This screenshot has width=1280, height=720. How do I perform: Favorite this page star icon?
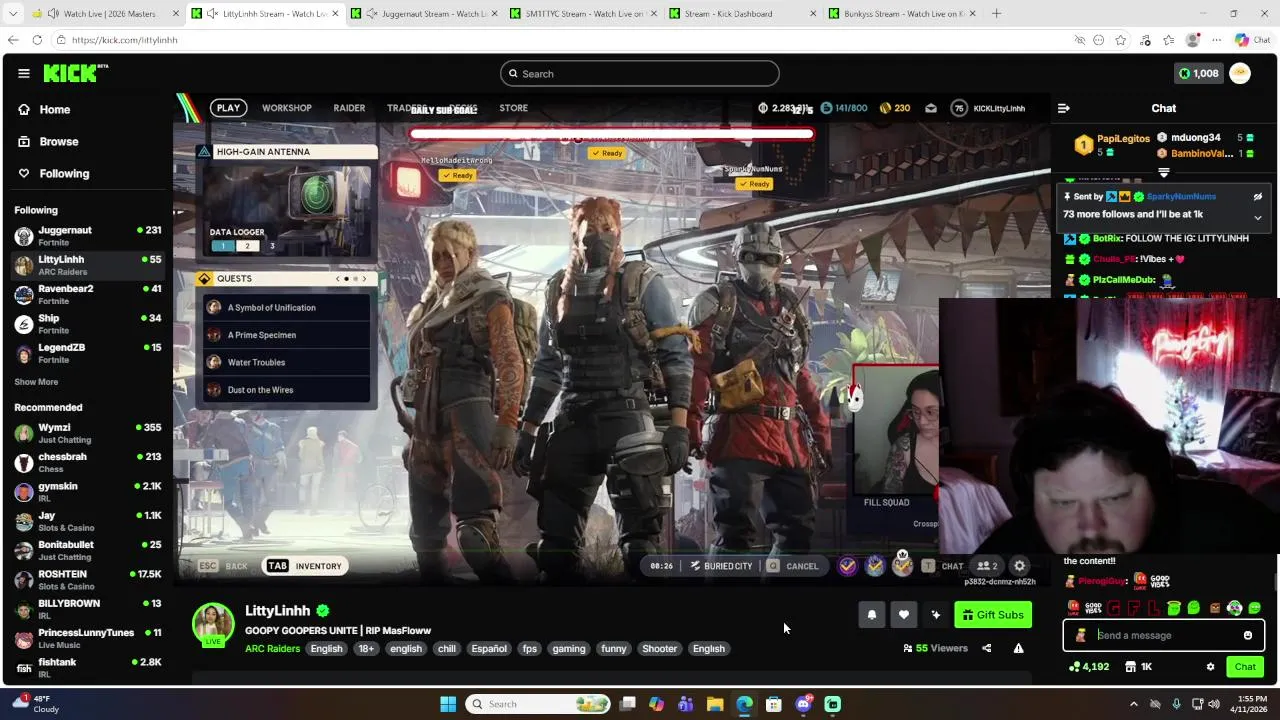point(1120,40)
